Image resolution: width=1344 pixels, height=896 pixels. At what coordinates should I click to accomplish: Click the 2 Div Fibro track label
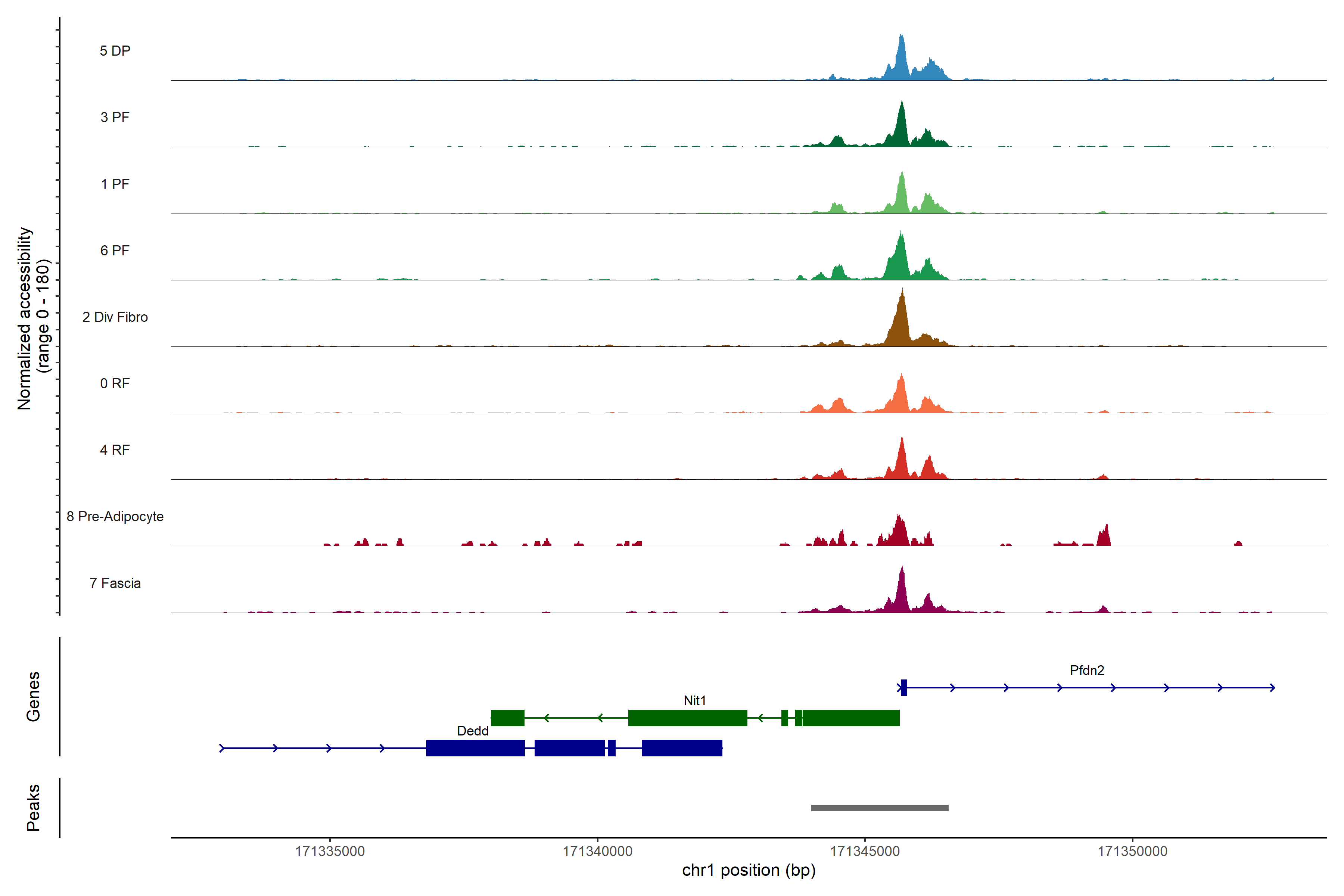[x=115, y=317]
